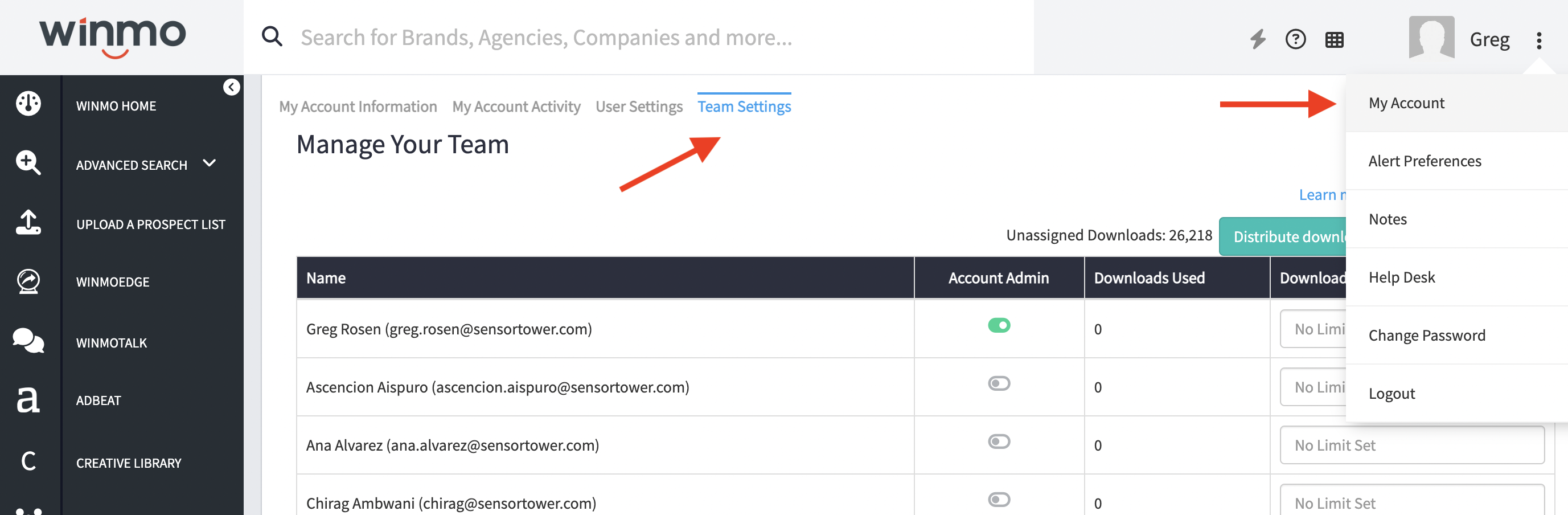1568x515 pixels.
Task: Toggle the three-dot user menu
Action: point(1539,41)
